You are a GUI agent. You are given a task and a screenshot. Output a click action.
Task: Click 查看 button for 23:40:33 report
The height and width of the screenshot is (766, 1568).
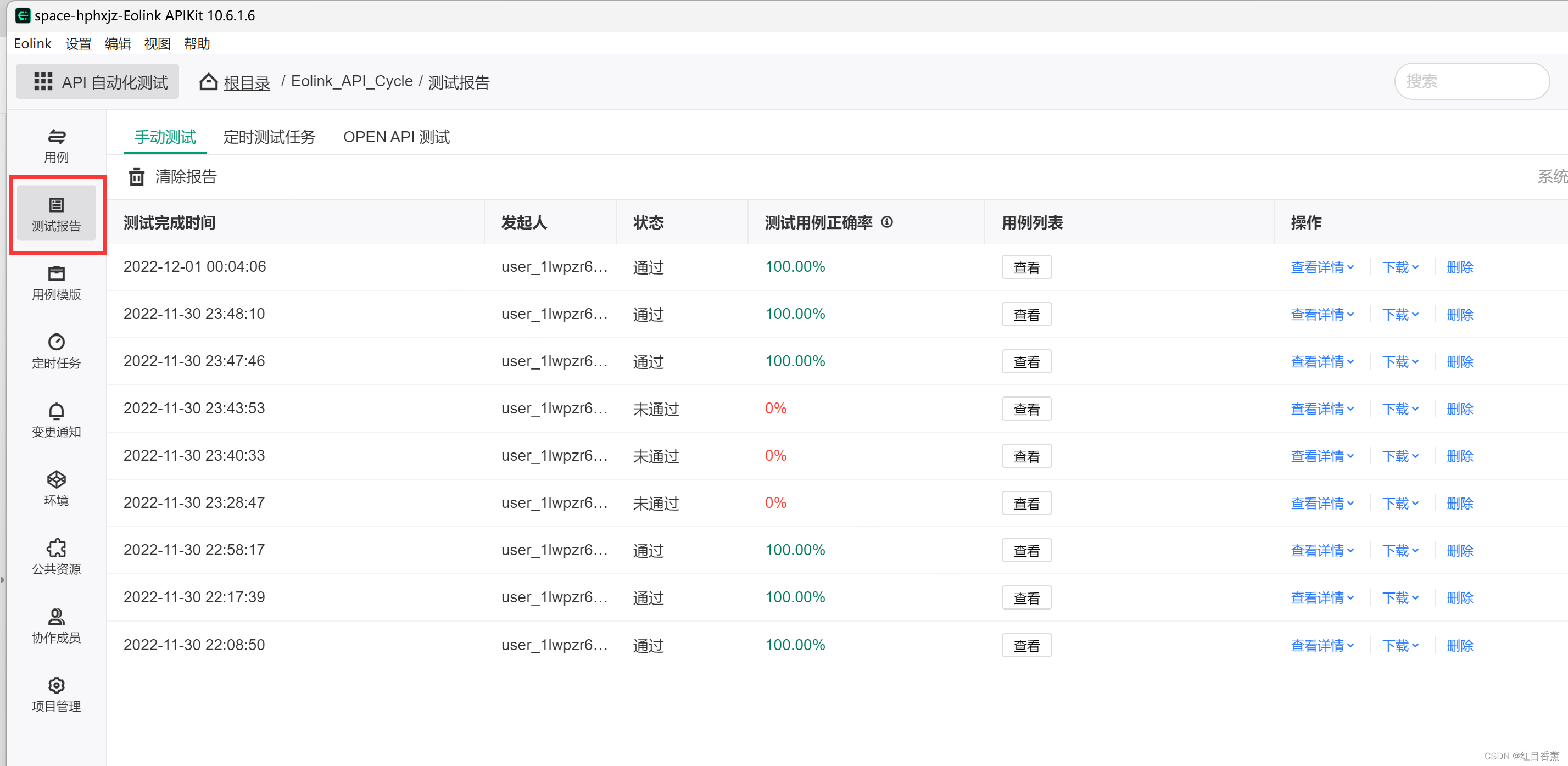coord(1026,456)
